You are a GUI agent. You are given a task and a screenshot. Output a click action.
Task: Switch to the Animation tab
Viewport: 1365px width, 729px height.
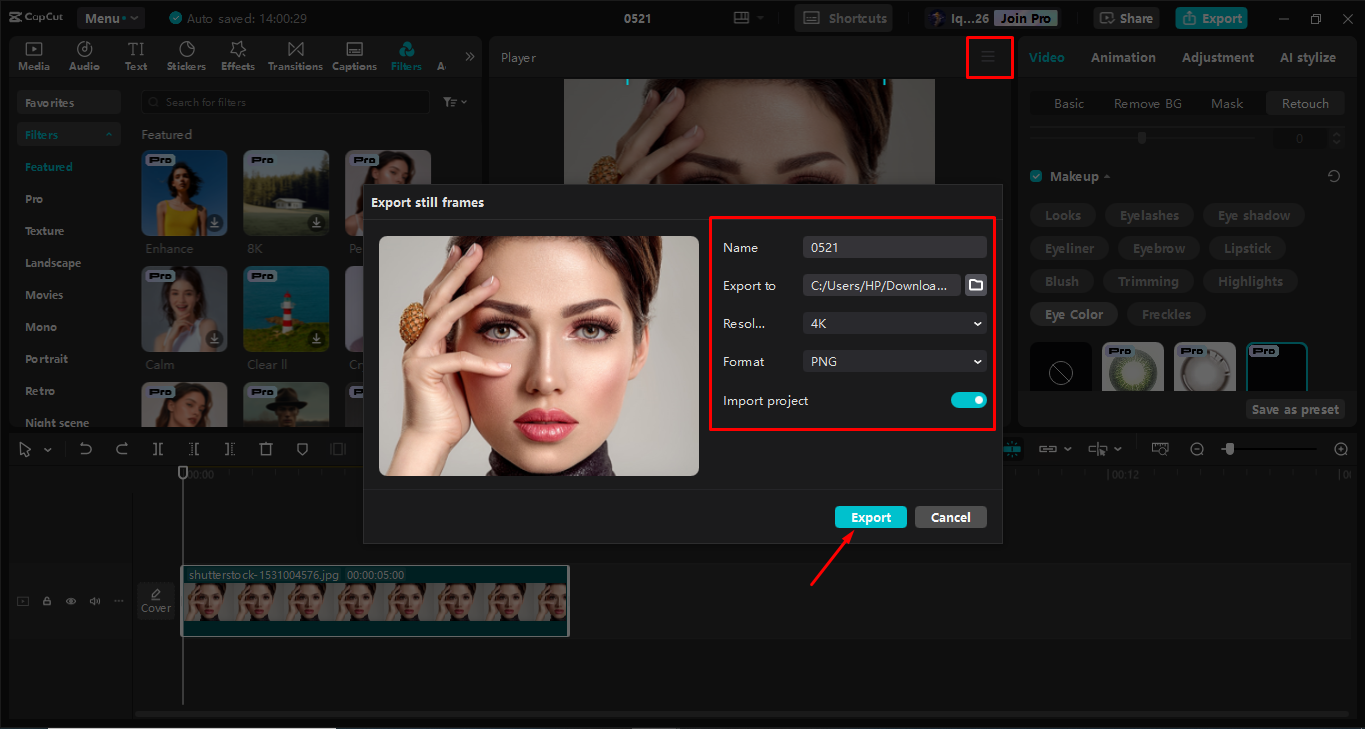1122,57
